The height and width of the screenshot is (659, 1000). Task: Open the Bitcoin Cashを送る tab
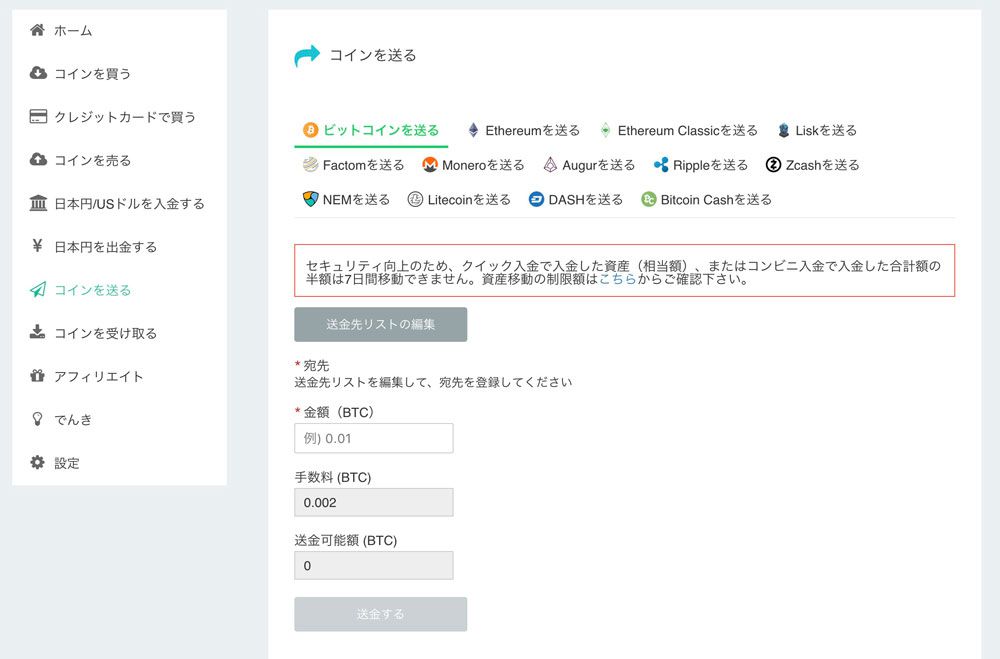click(707, 199)
